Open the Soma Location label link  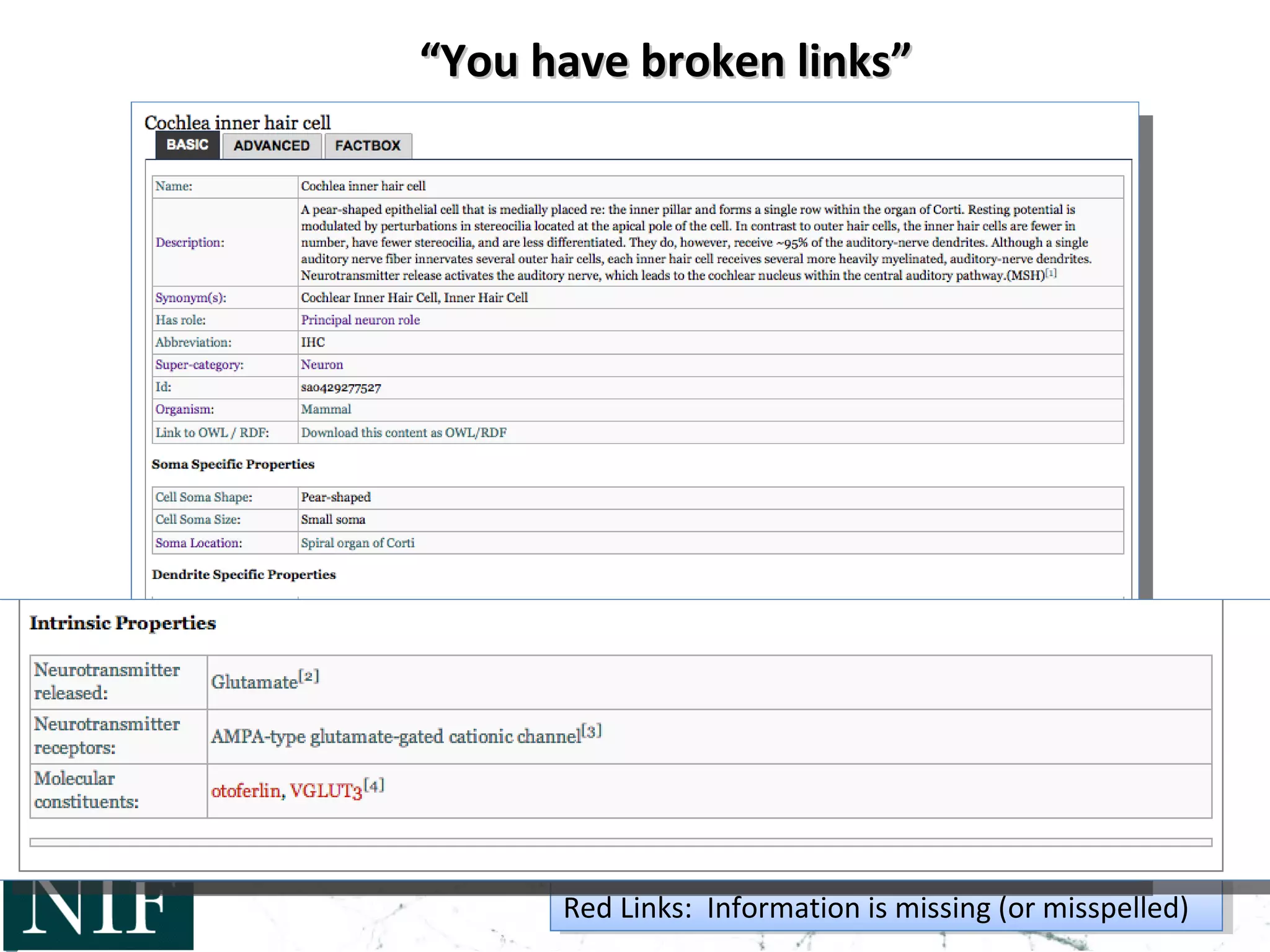click(198, 543)
